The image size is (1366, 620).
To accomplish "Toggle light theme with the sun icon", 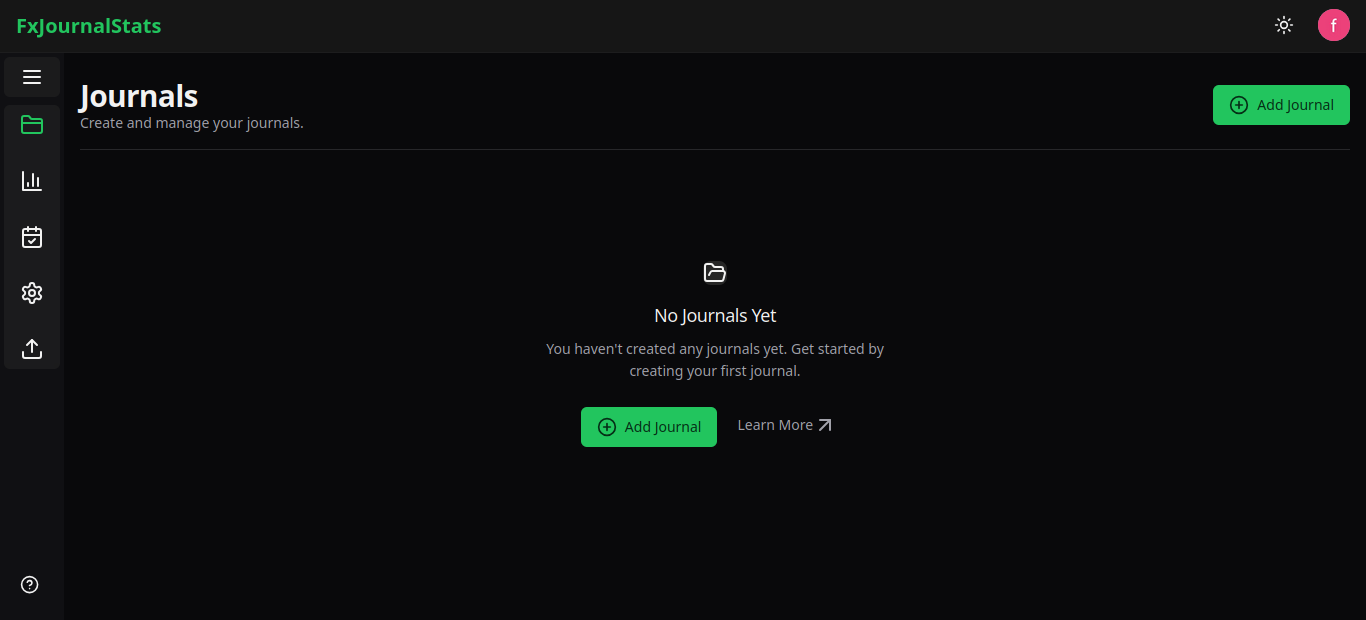I will 1284,26.
